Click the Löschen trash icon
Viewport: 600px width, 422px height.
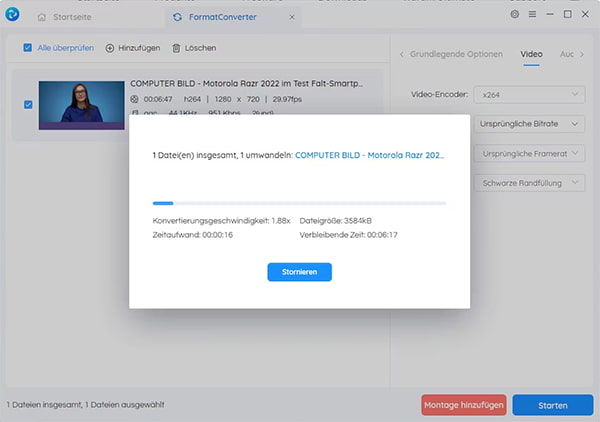pos(176,48)
